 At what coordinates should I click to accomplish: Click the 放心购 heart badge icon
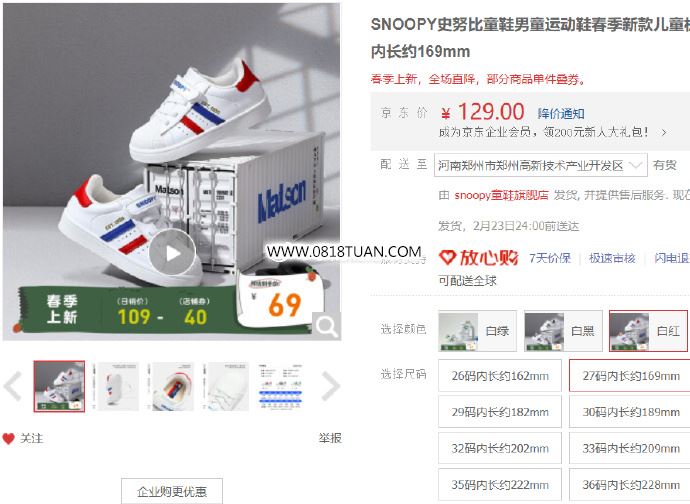448,257
